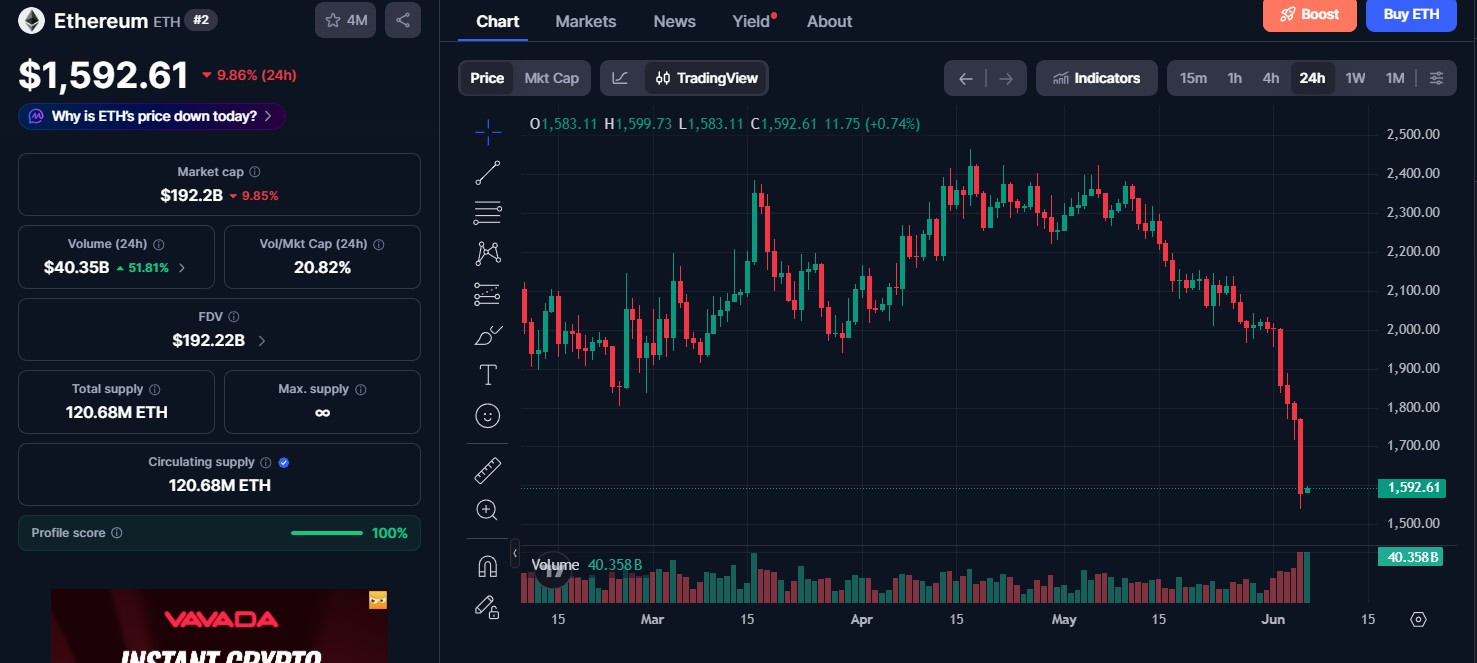Set chart interval to 15m
The height and width of the screenshot is (663, 1477).
click(x=1193, y=78)
